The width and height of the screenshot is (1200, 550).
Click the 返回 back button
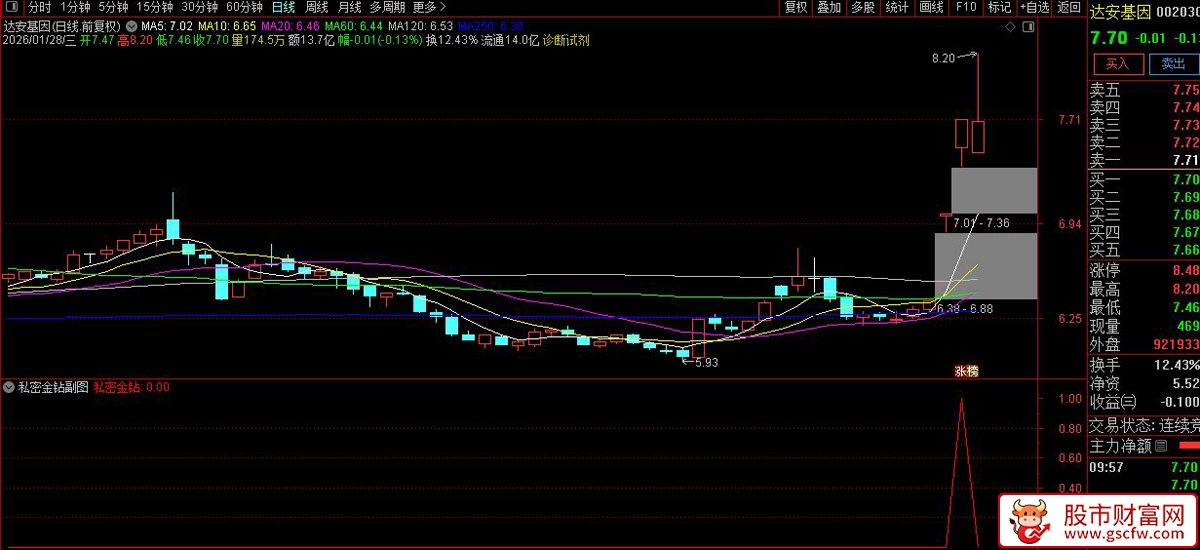(x=1068, y=7)
